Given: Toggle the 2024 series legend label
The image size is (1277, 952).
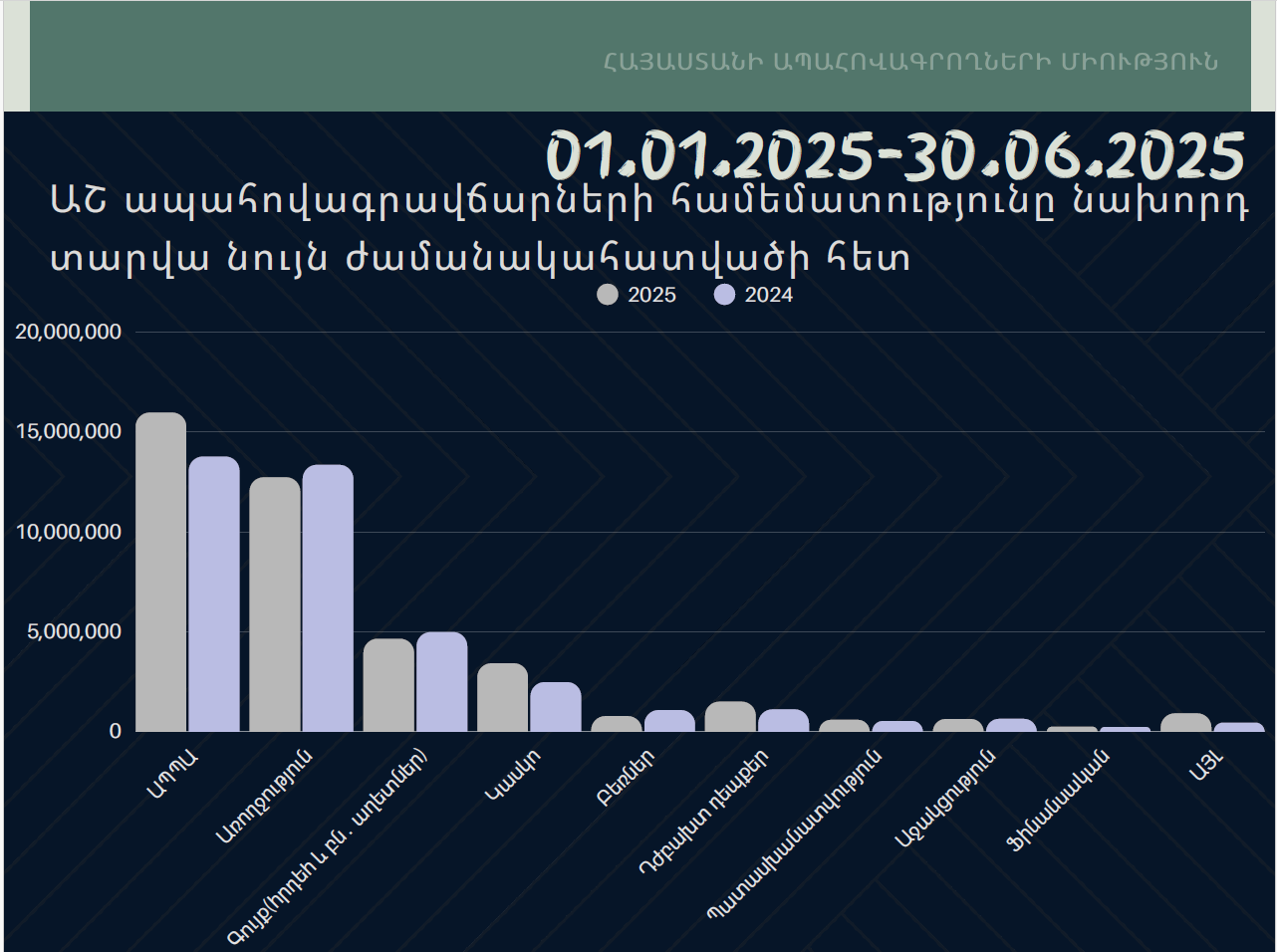Looking at the screenshot, I should pos(769,295).
